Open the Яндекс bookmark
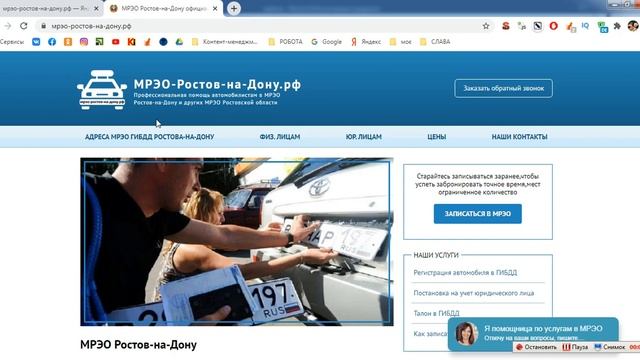This screenshot has width=640, height=360. point(366,42)
